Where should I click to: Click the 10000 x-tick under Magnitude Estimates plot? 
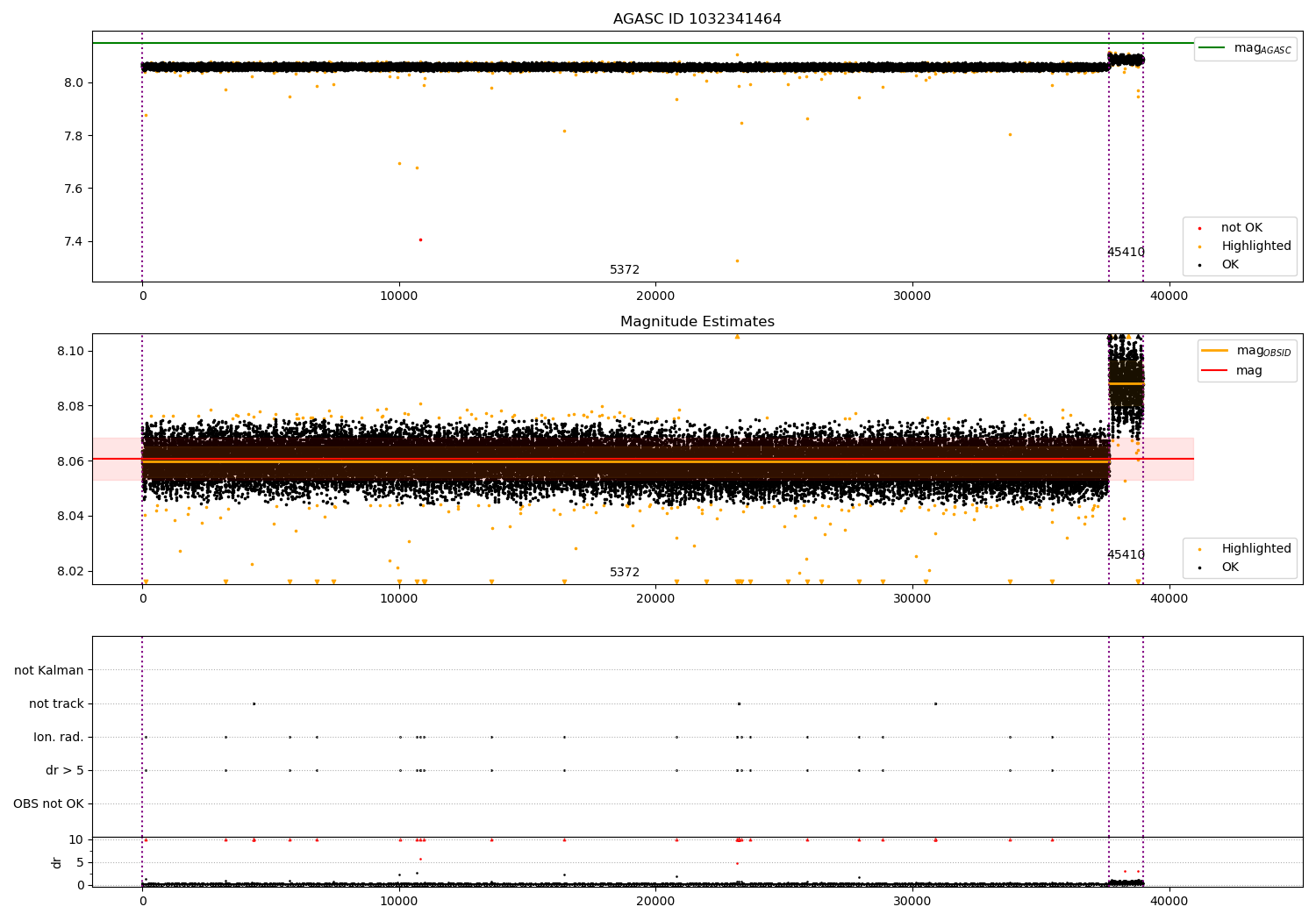(399, 599)
